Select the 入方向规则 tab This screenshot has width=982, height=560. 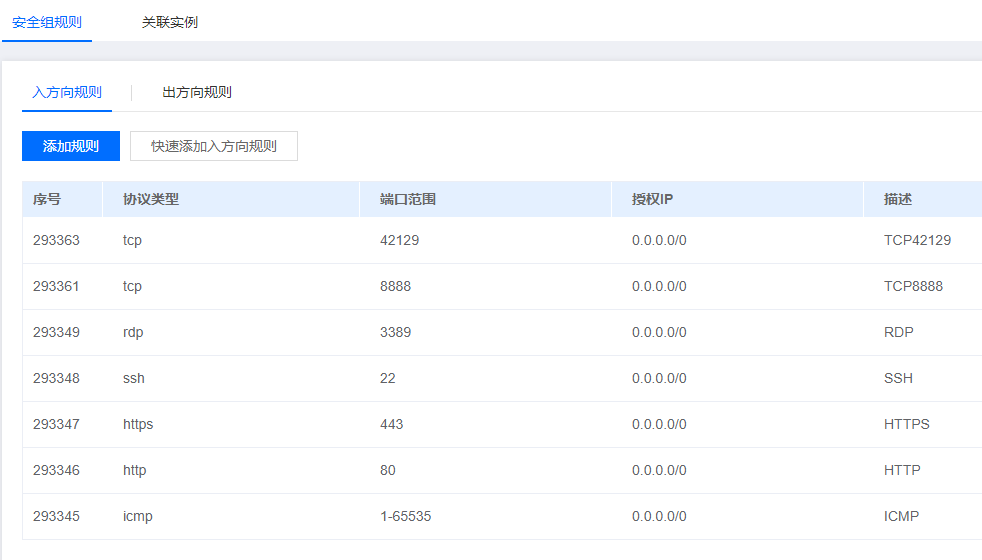67,93
